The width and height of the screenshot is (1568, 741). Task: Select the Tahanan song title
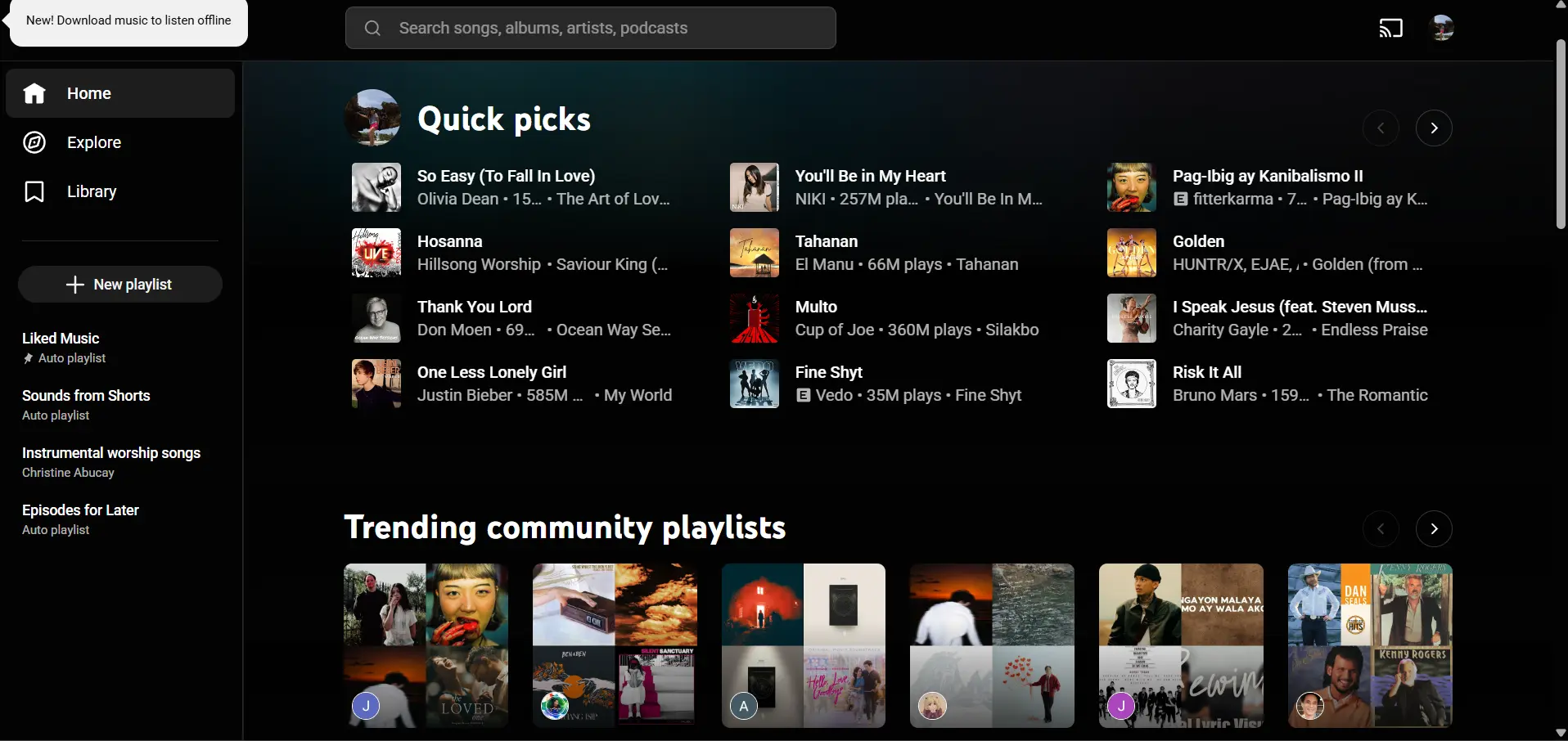coord(827,241)
